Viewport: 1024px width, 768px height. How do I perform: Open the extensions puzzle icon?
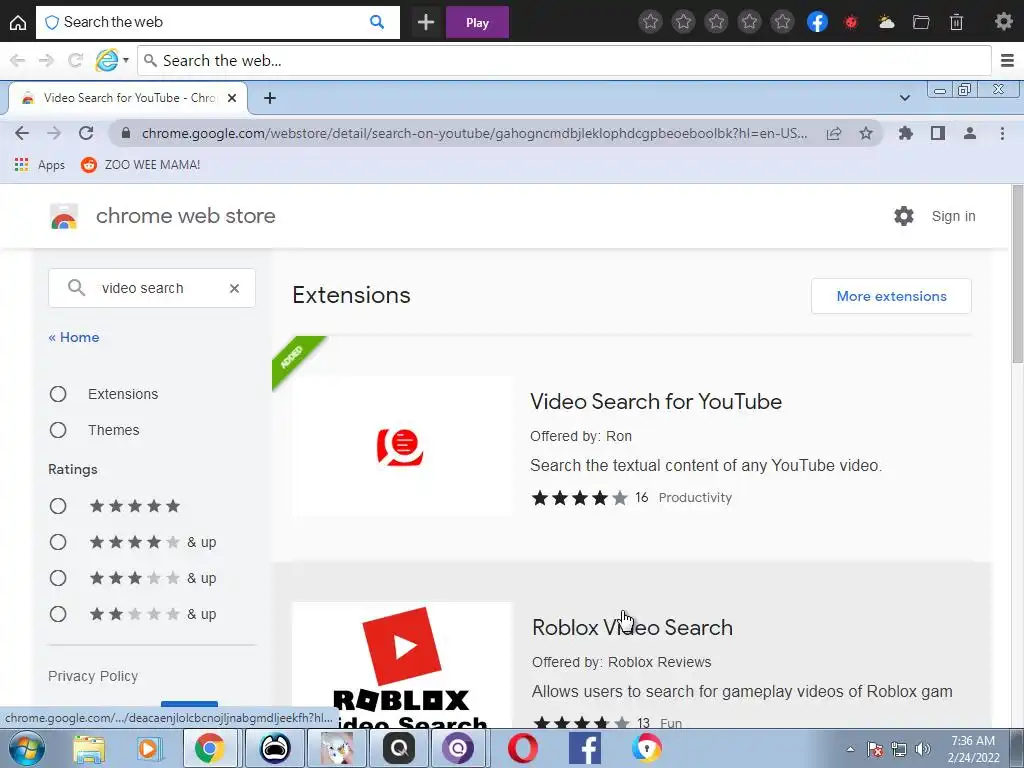906,133
